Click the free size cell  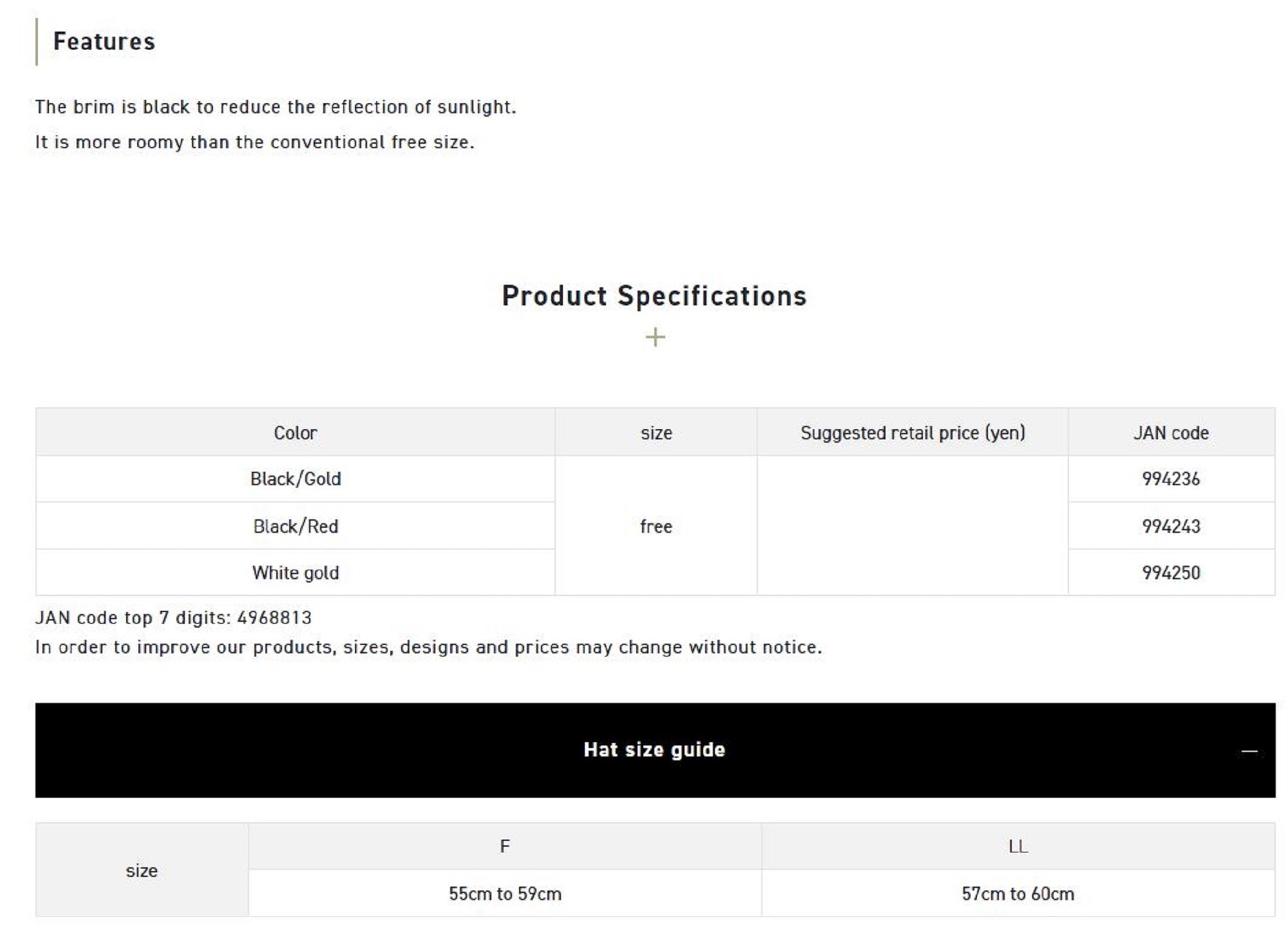(656, 526)
